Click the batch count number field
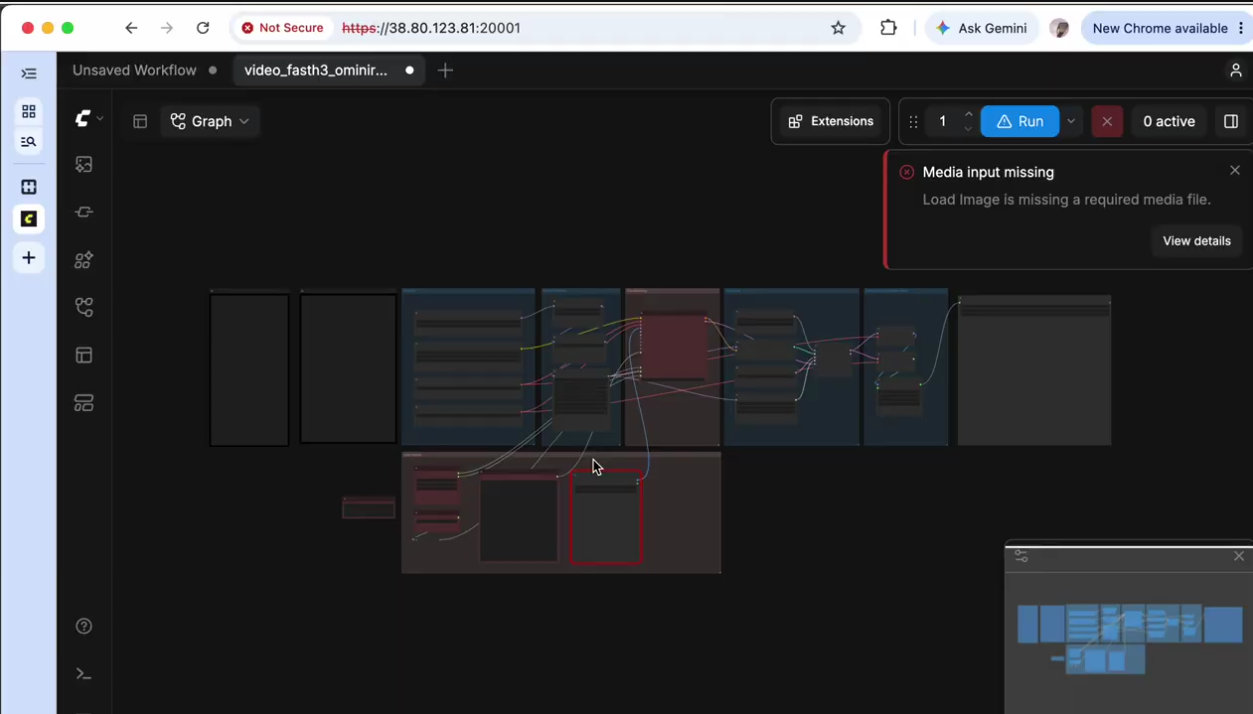Image resolution: width=1253 pixels, height=714 pixels. [943, 121]
